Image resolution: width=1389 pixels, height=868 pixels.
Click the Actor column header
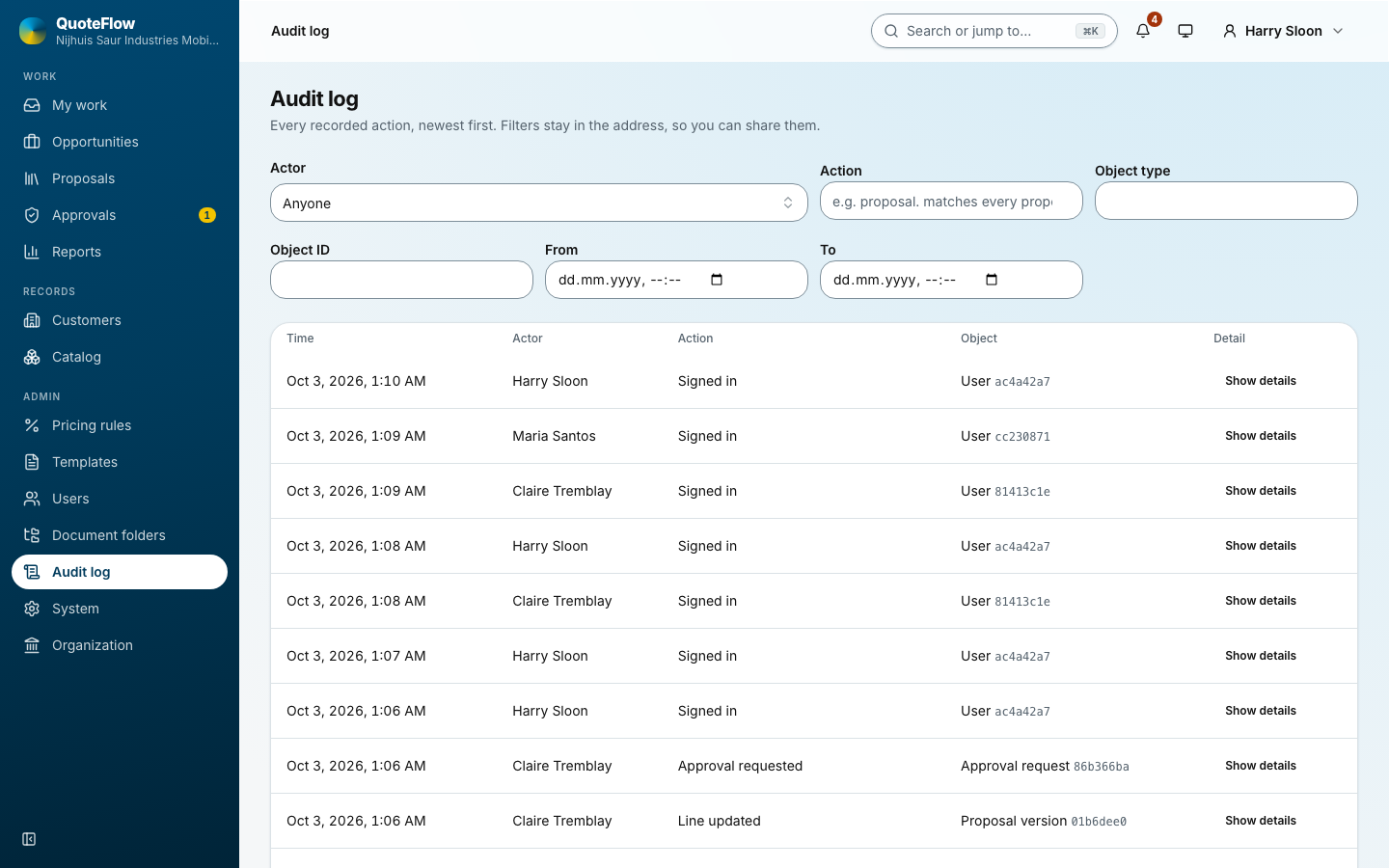[528, 339]
